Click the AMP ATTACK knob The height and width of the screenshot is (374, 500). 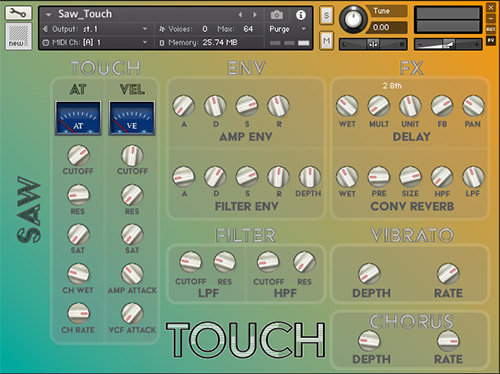point(132,274)
